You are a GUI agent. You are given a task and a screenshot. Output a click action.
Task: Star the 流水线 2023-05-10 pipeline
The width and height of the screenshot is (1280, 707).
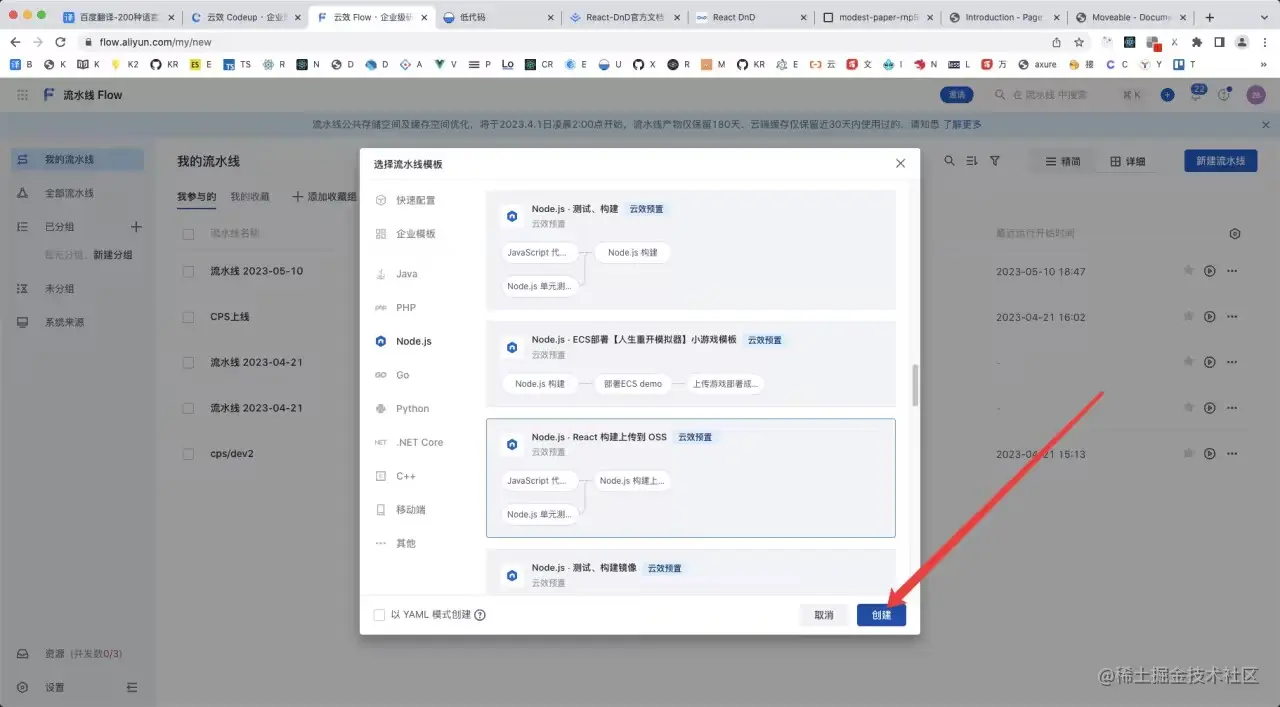(1188, 271)
